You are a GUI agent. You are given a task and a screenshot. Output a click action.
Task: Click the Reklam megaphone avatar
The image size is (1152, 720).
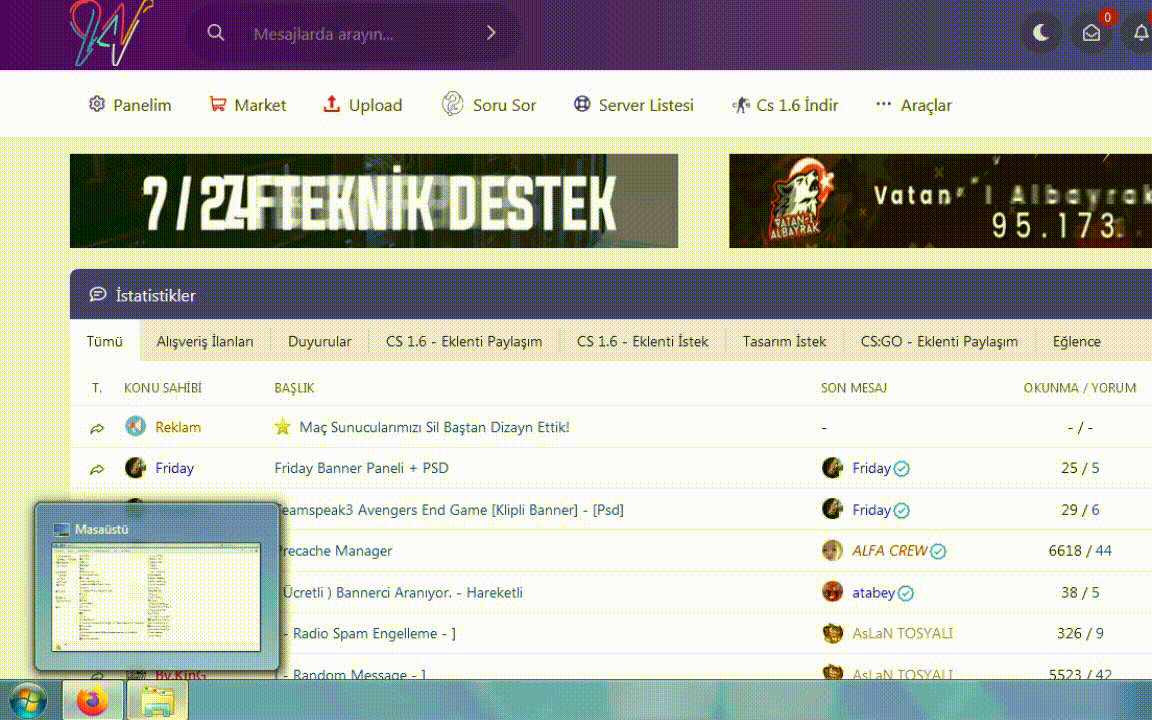[135, 426]
